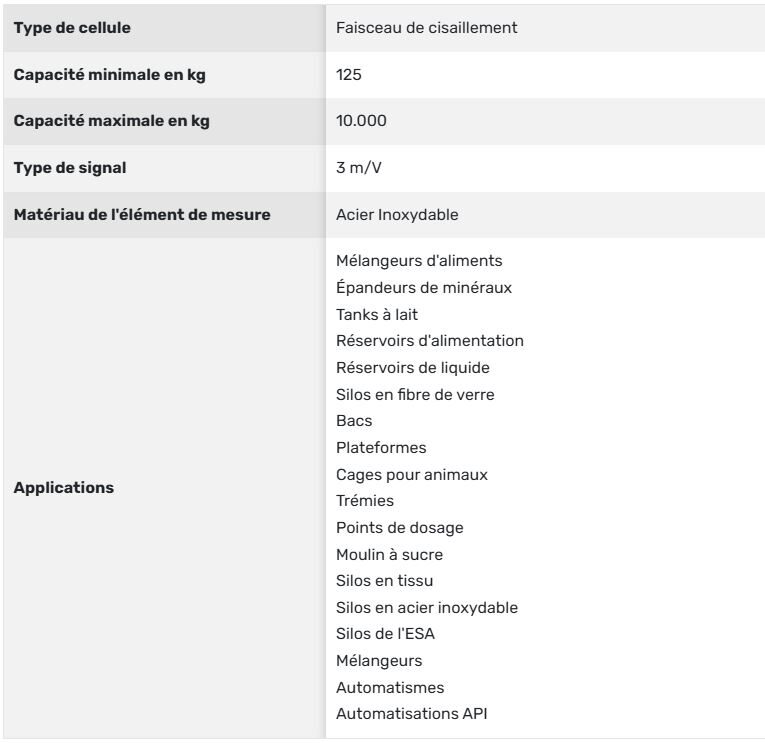Click "Mélangeurs d'aliments" in the applications list
This screenshot has width=765, height=743.
tap(419, 260)
